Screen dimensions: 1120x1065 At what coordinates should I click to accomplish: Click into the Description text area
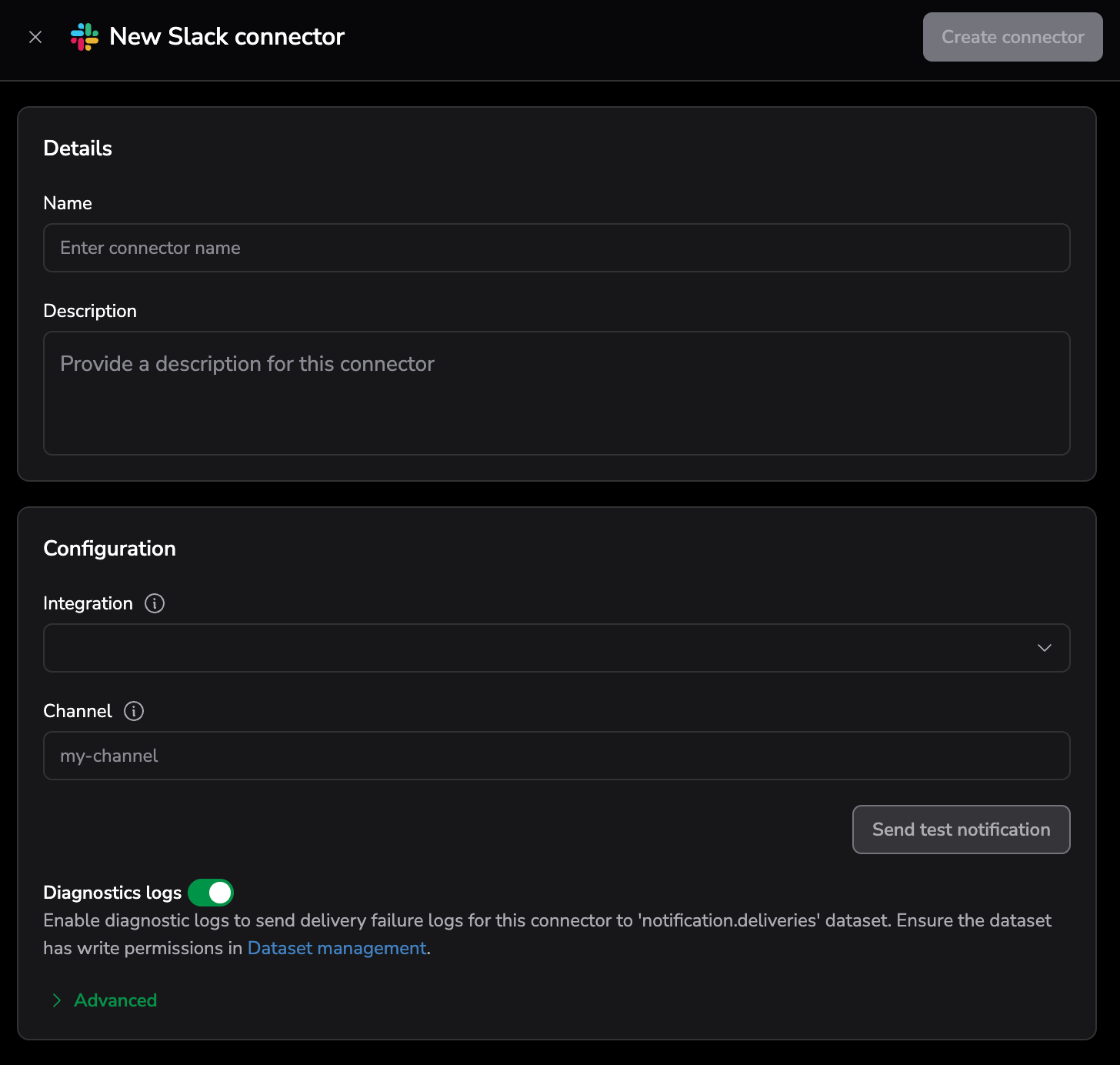click(556, 393)
